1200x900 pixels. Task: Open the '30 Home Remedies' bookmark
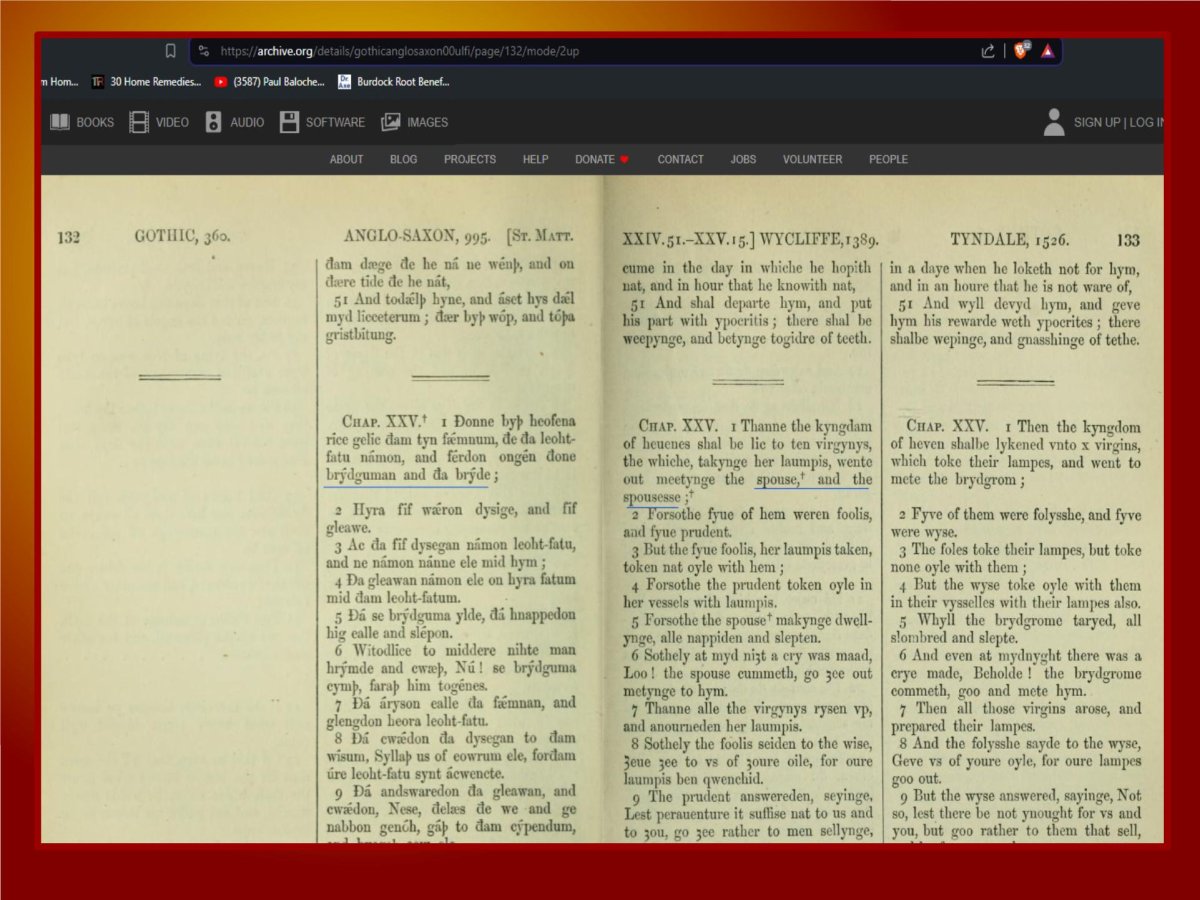pos(146,82)
